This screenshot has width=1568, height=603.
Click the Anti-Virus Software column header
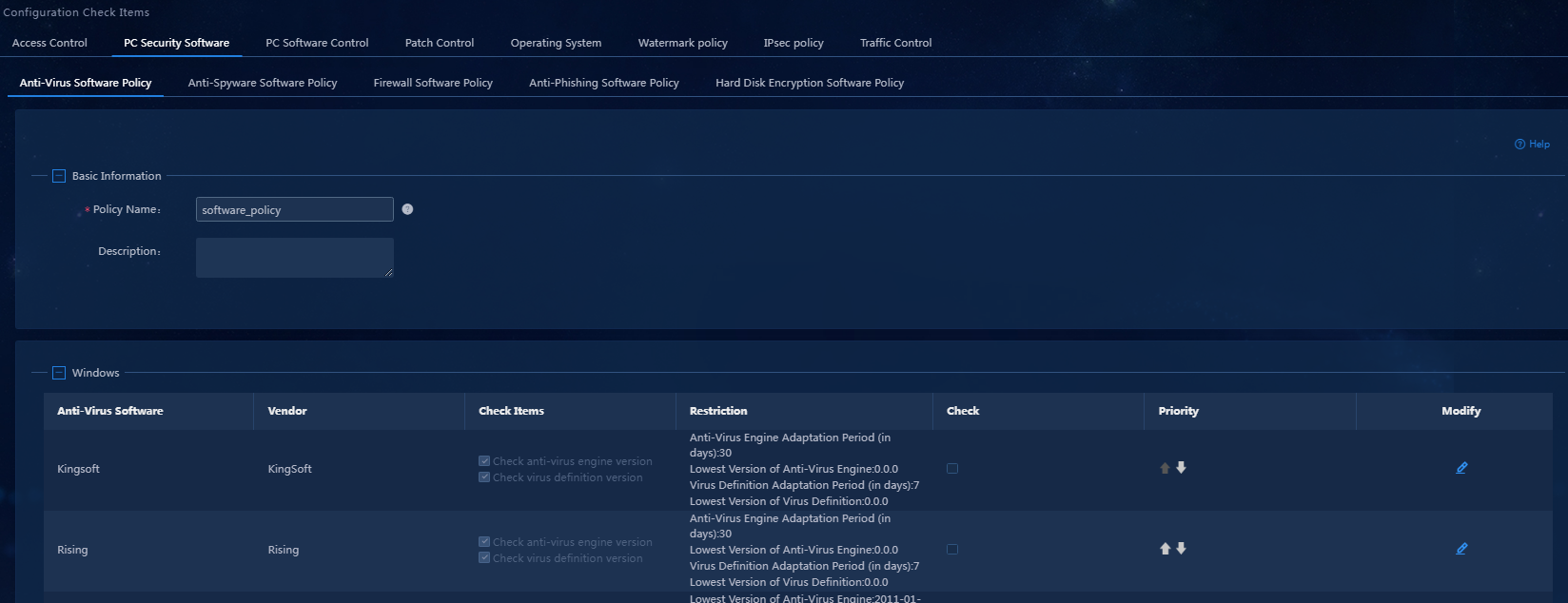click(110, 411)
